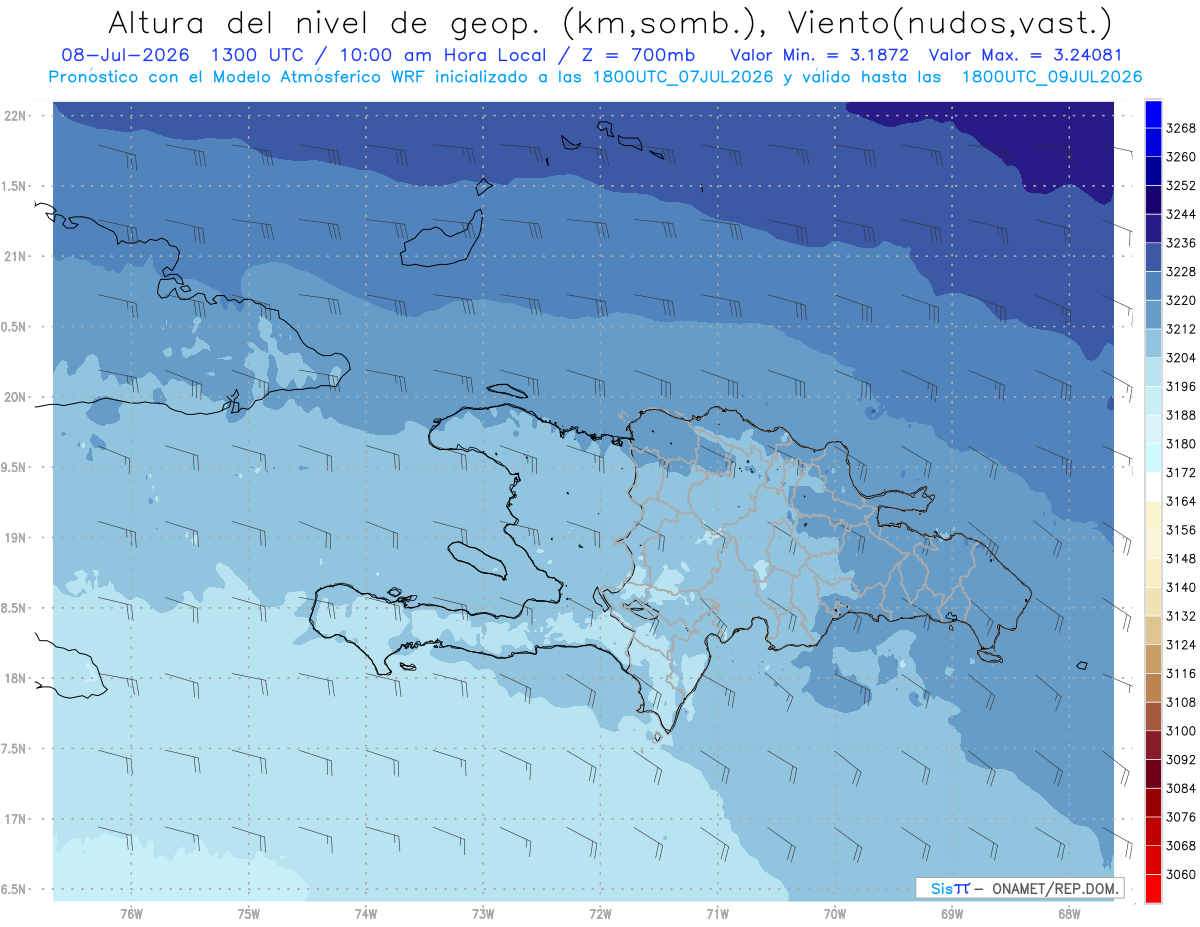Click the colorbar label 3220
This screenshot has width=1200, height=927.
click(1181, 300)
